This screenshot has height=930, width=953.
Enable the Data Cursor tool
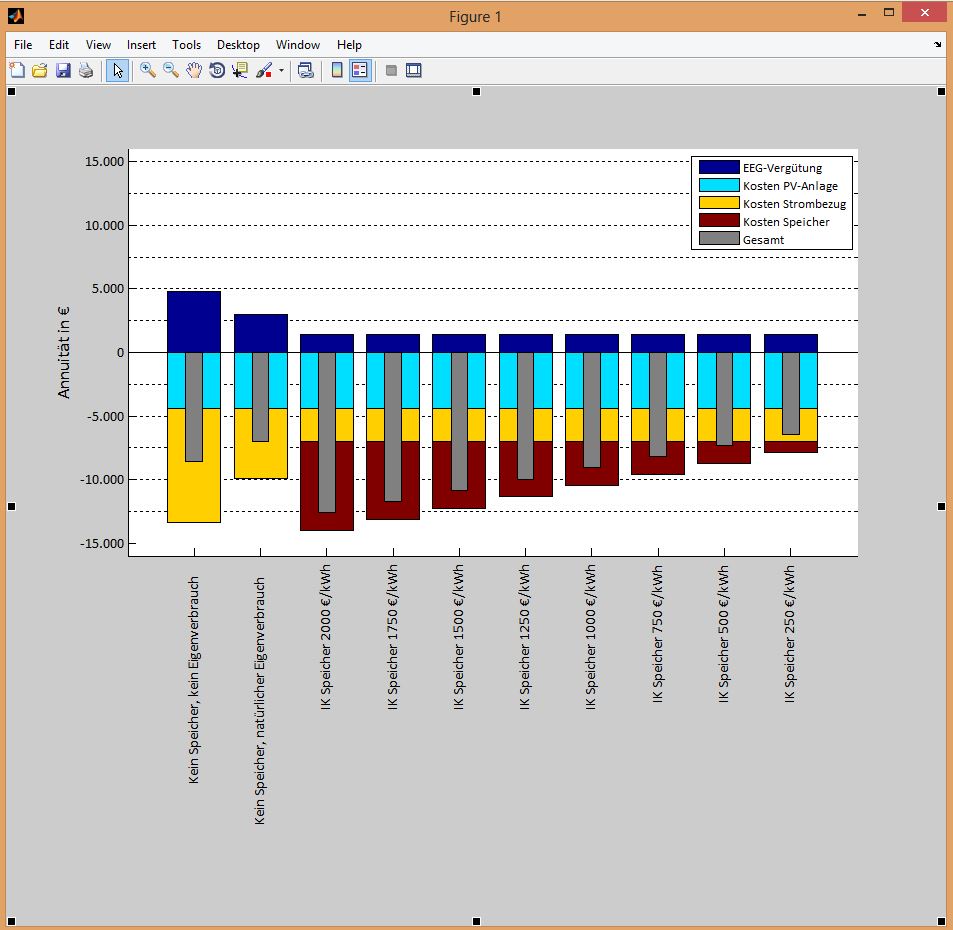[x=240, y=70]
